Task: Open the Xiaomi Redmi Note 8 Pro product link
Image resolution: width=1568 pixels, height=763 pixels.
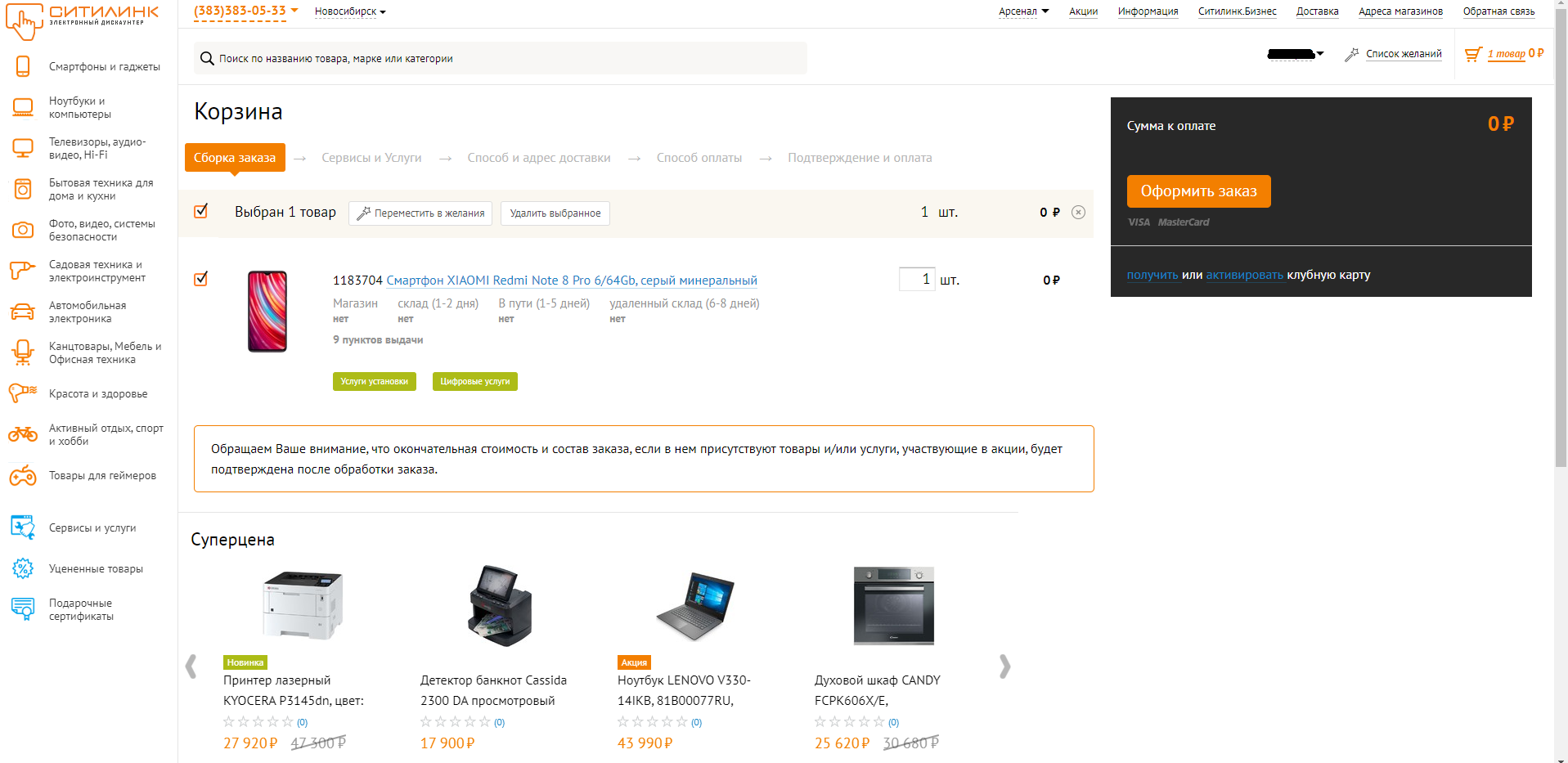Action: tap(572, 281)
